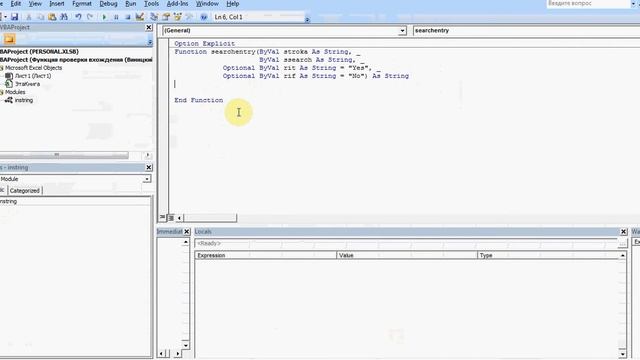Close the Locals window pane
Image resolution: width=640 pixels, height=360 pixels.
[623, 231]
